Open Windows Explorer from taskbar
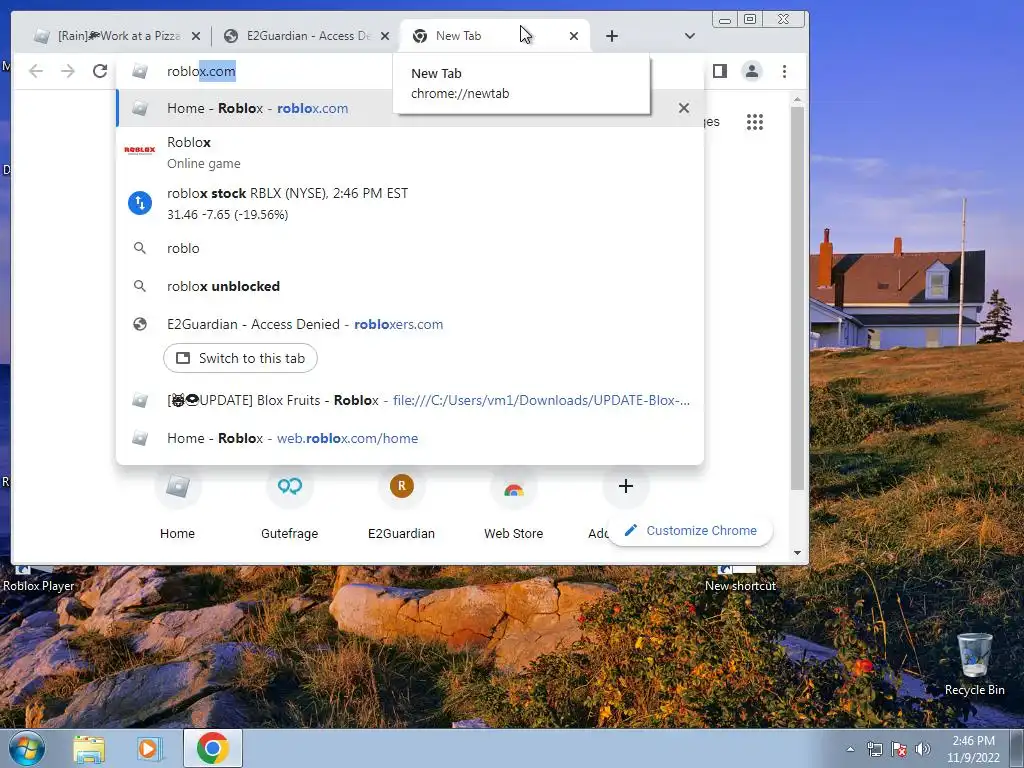Viewport: 1024px width, 768px height. pyautogui.click(x=89, y=749)
